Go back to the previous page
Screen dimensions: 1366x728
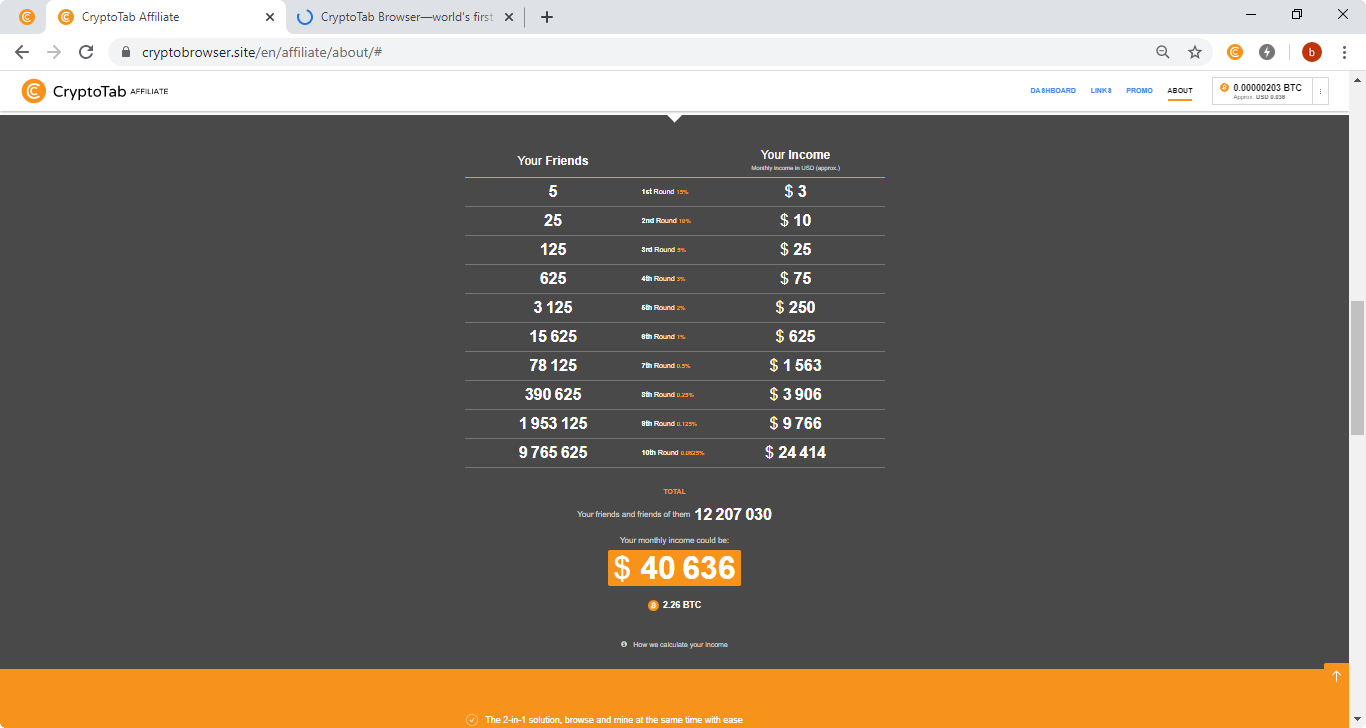(22, 52)
